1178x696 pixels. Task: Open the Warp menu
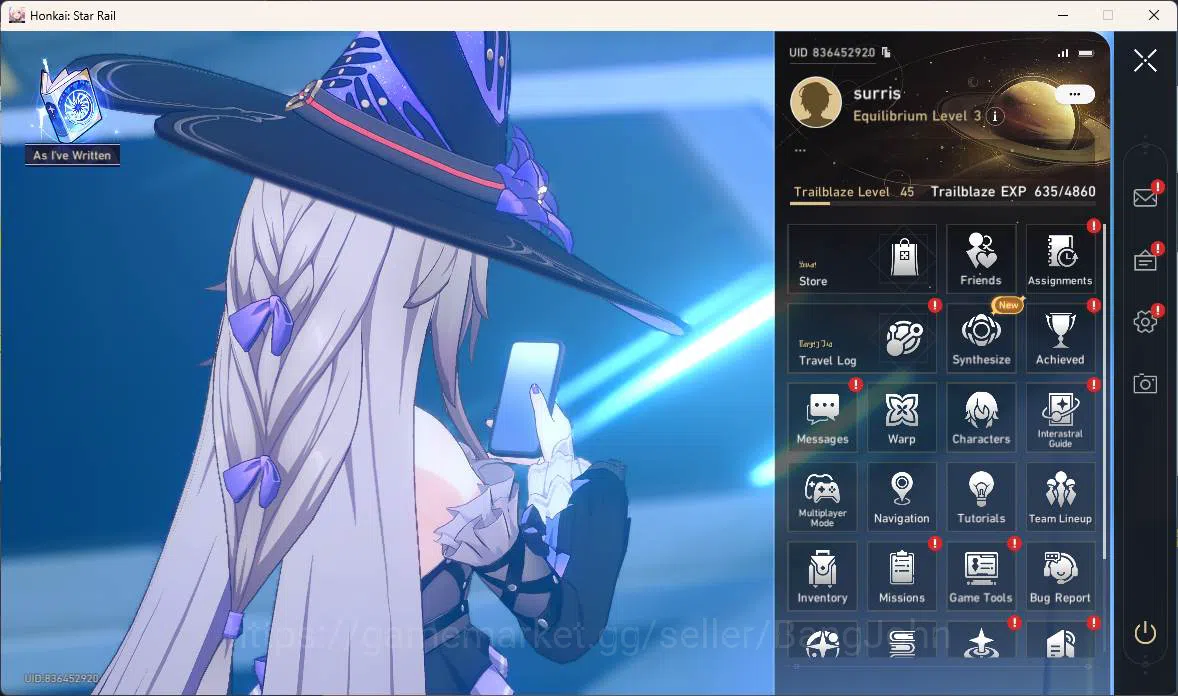tap(902, 418)
